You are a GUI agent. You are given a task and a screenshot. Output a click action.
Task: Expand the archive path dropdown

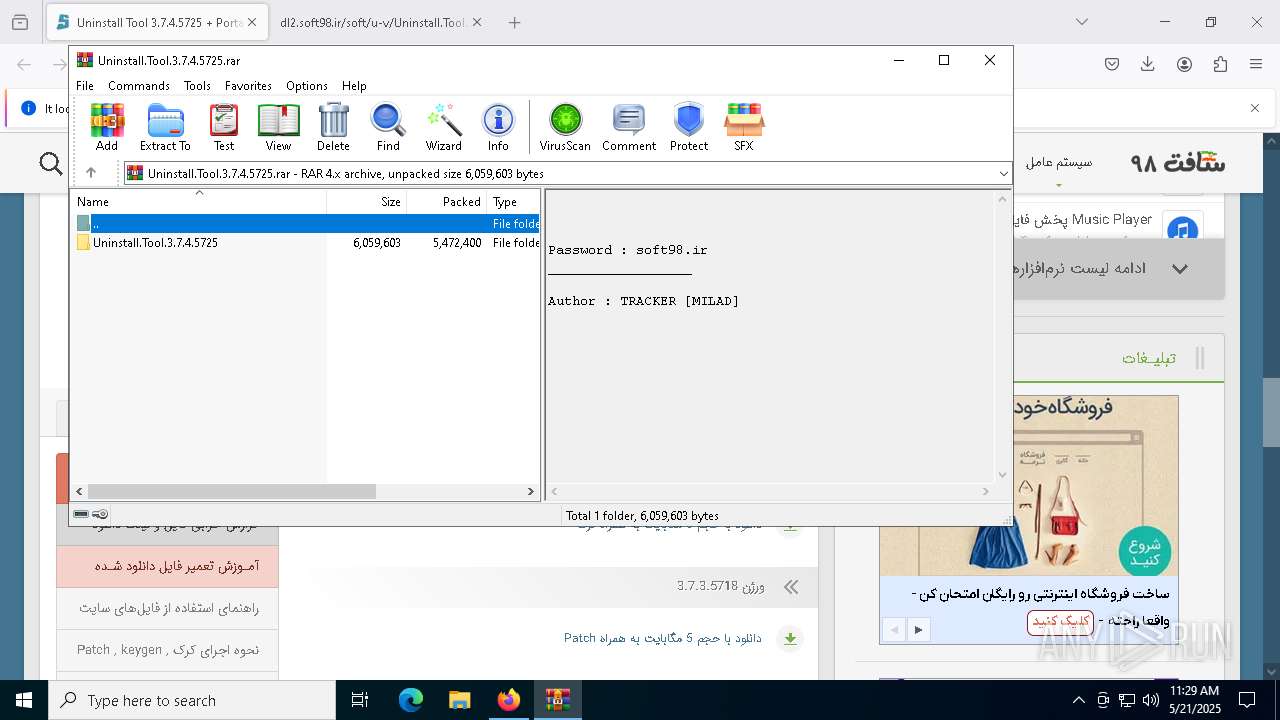(1003, 174)
